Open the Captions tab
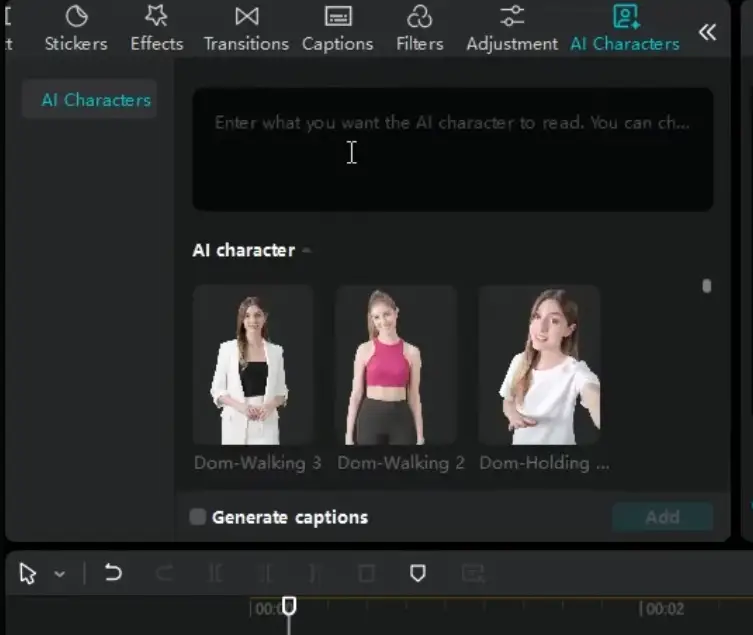The width and height of the screenshot is (753, 635). point(338,29)
